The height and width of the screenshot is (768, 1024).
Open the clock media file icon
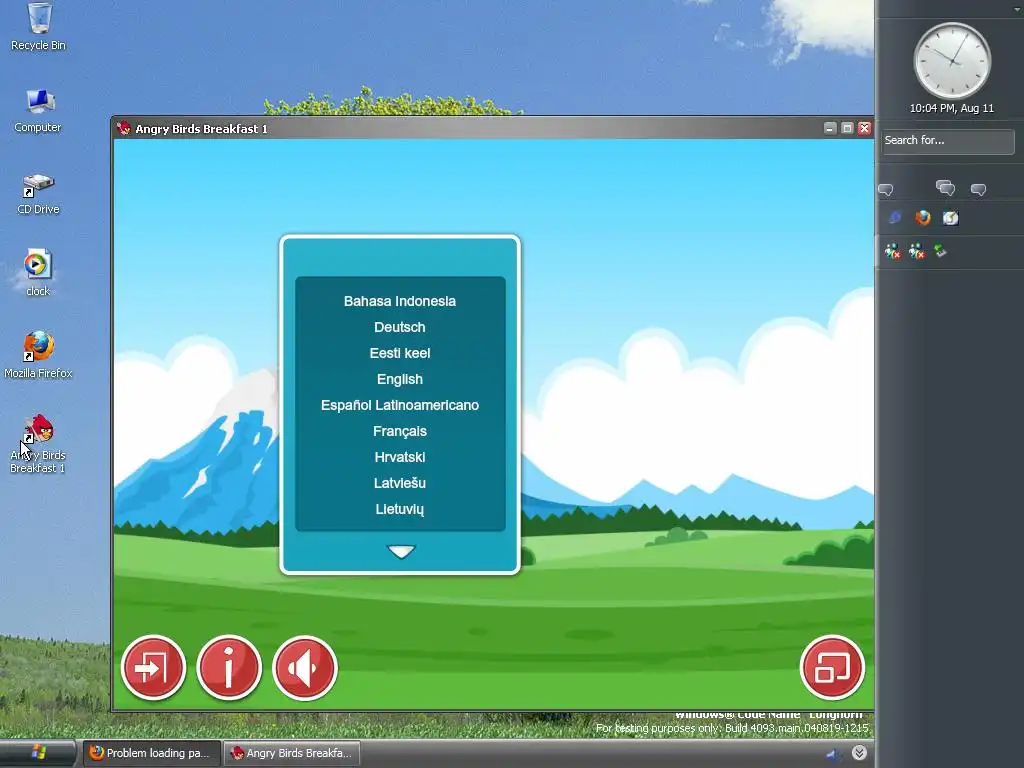38,273
